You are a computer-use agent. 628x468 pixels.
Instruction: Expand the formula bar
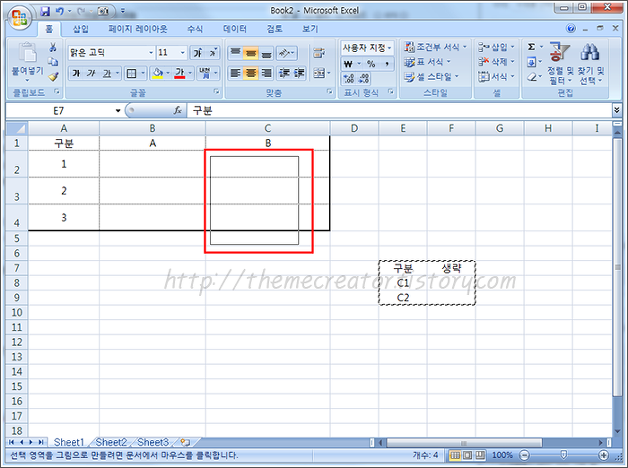tap(616, 110)
